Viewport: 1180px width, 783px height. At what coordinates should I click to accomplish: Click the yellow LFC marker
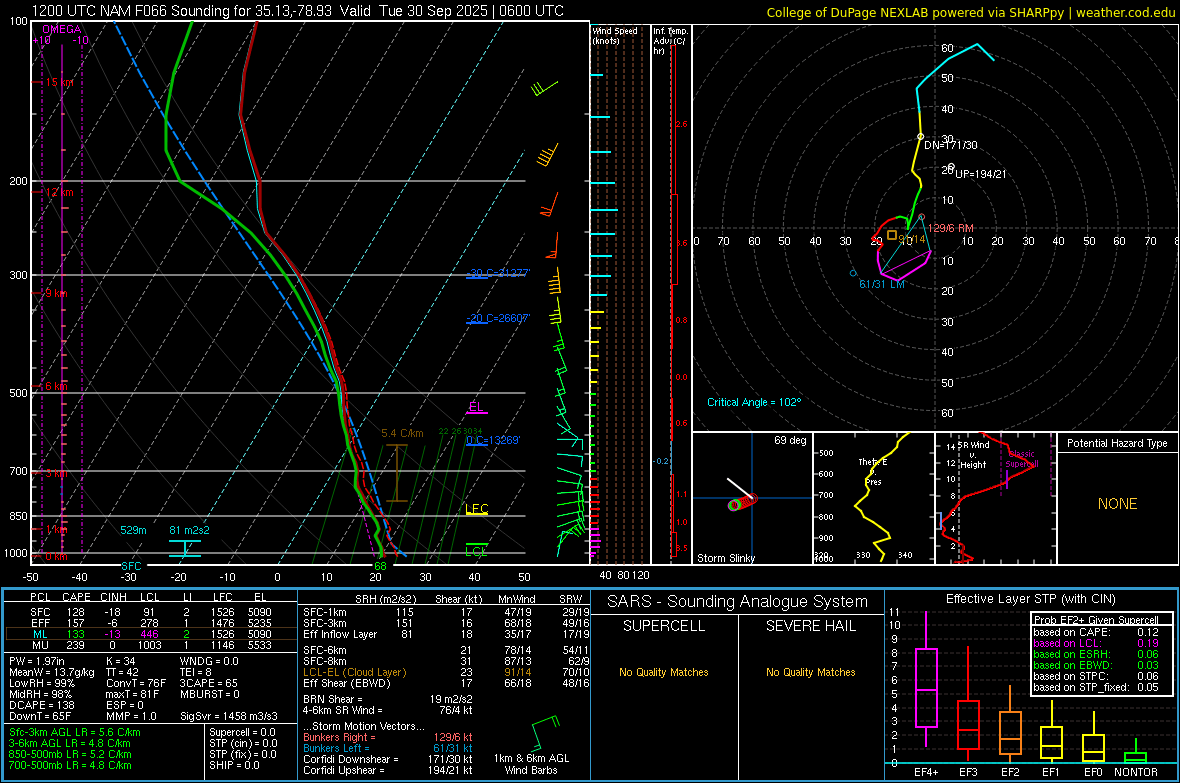[477, 509]
